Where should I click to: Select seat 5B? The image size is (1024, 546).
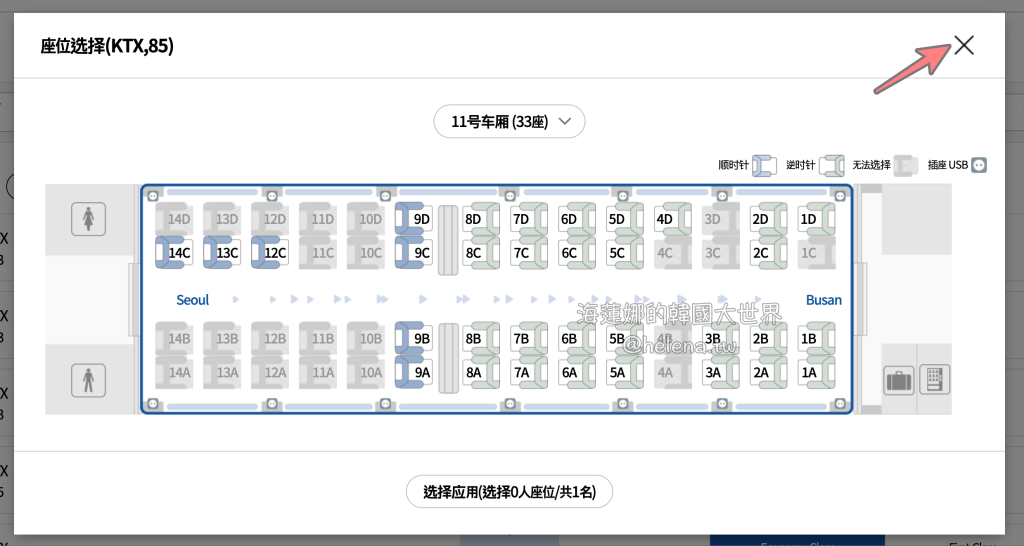626,338
